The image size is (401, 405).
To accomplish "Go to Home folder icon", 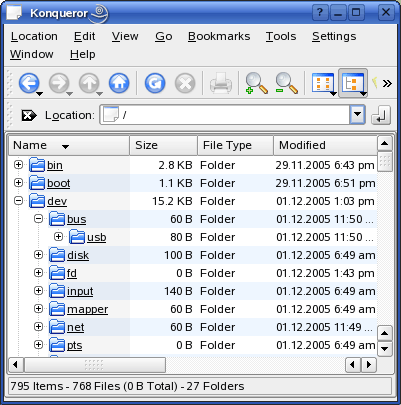I will tap(119, 83).
